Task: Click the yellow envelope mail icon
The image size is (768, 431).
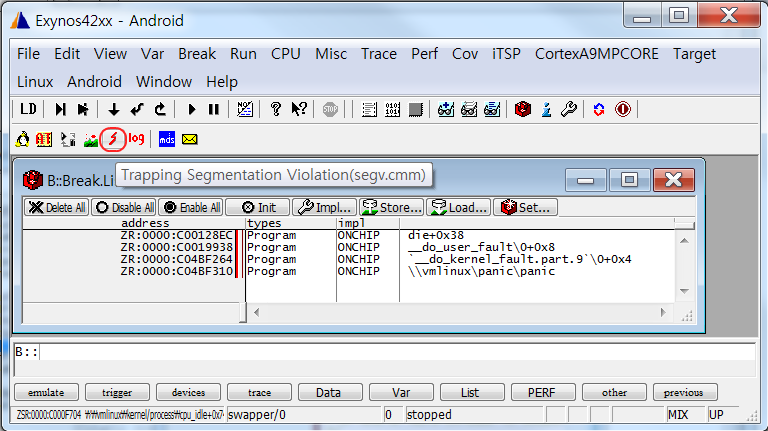Action: tap(189, 139)
